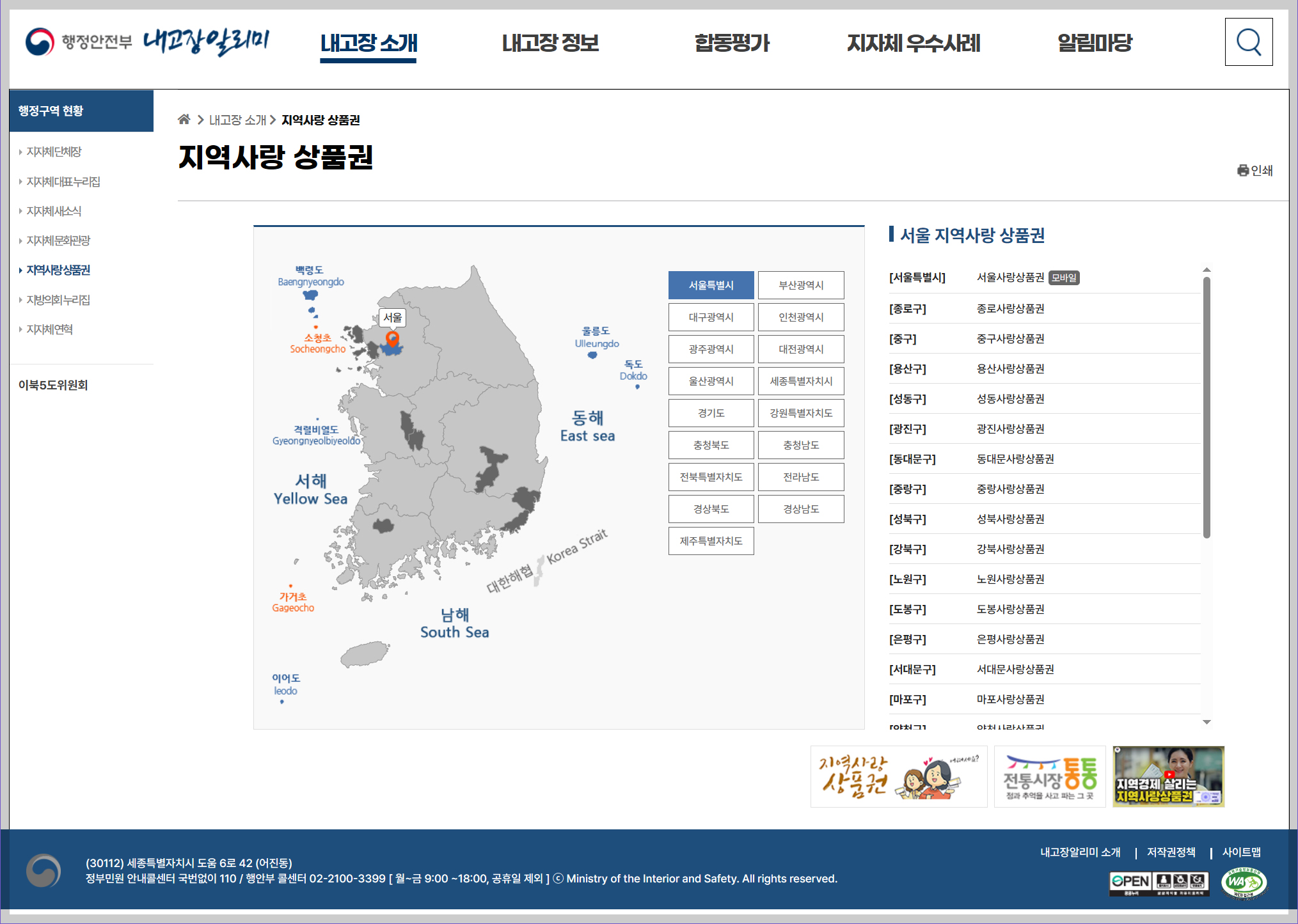
Task: Select the 경기도 region button
Action: [711, 412]
